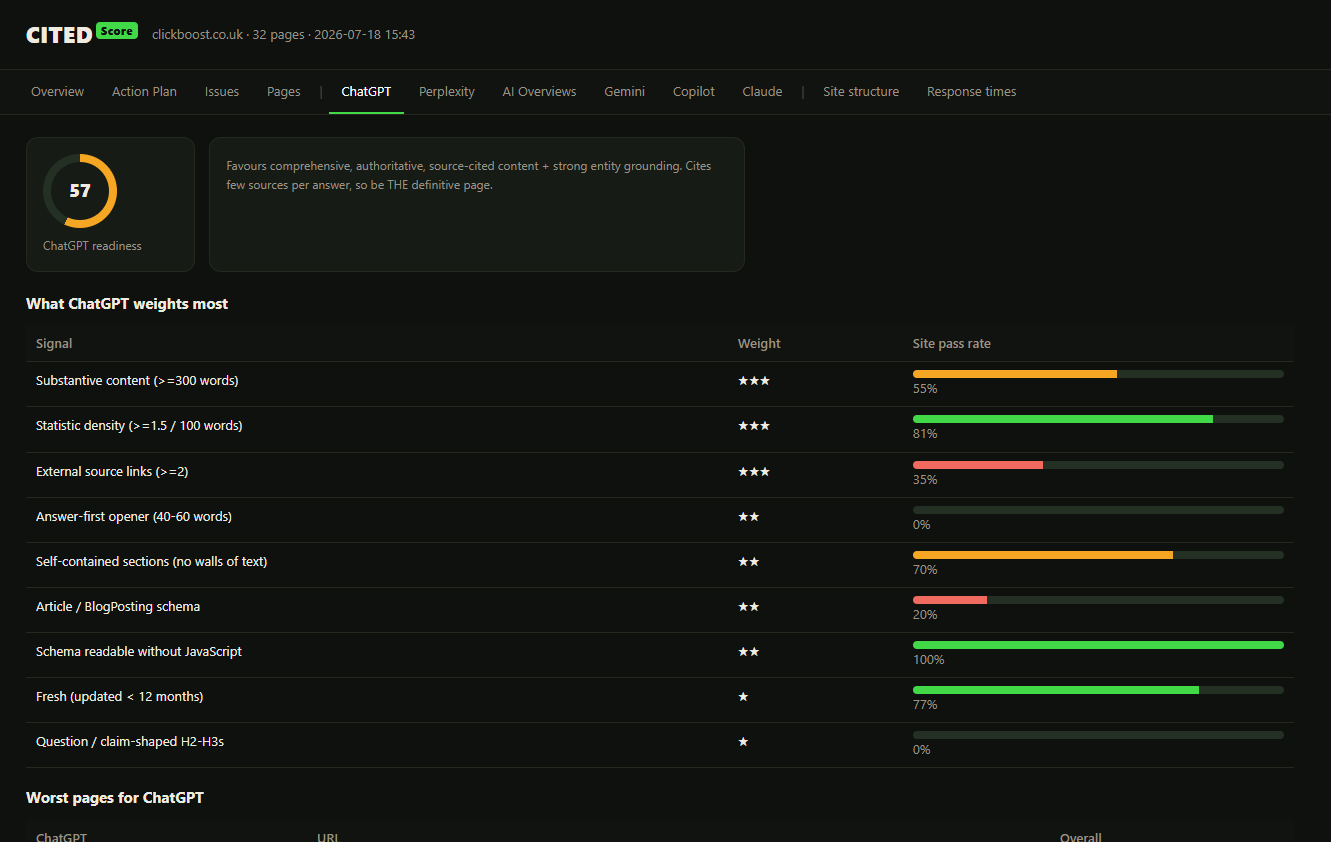Click the 81% pass rate value
The height and width of the screenshot is (842, 1331).
coord(925,434)
